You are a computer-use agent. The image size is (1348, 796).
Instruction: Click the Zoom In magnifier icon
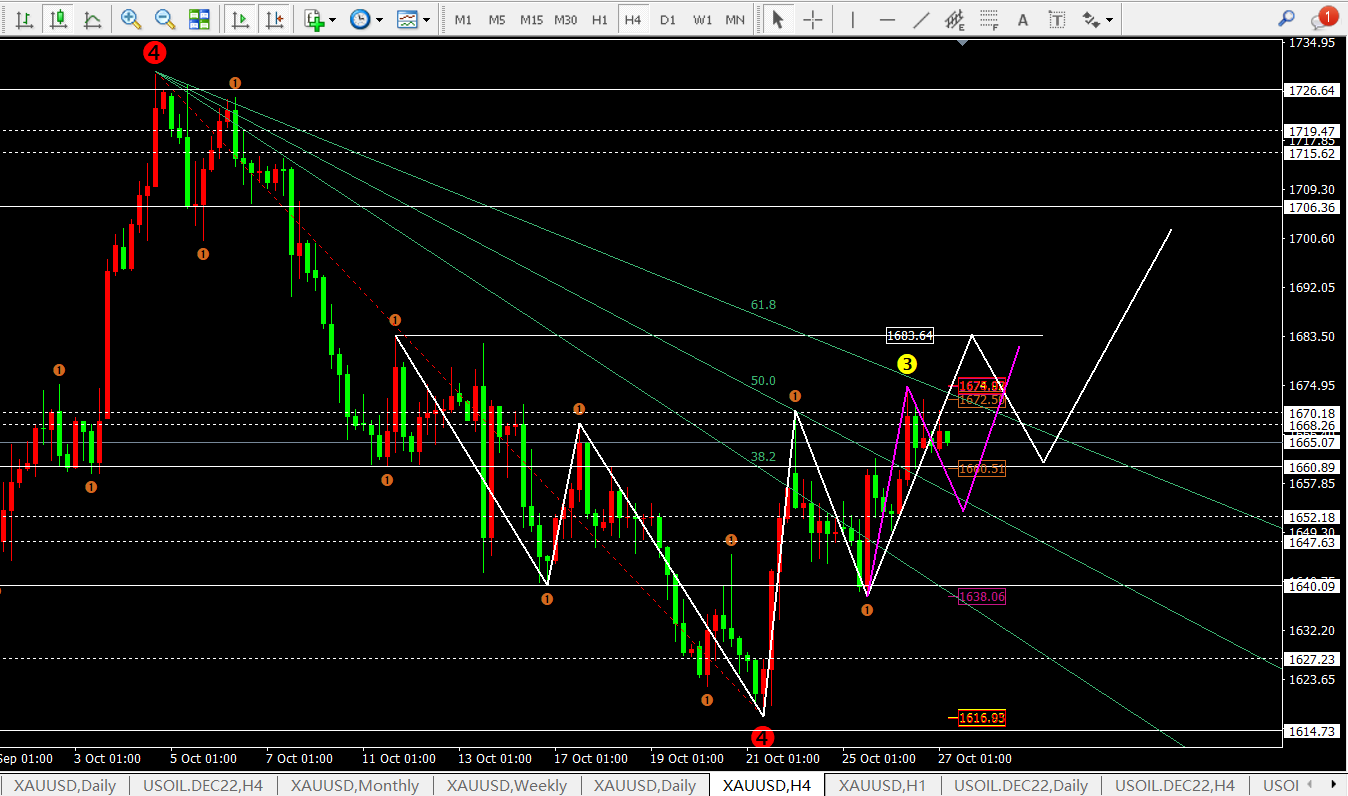coord(130,19)
